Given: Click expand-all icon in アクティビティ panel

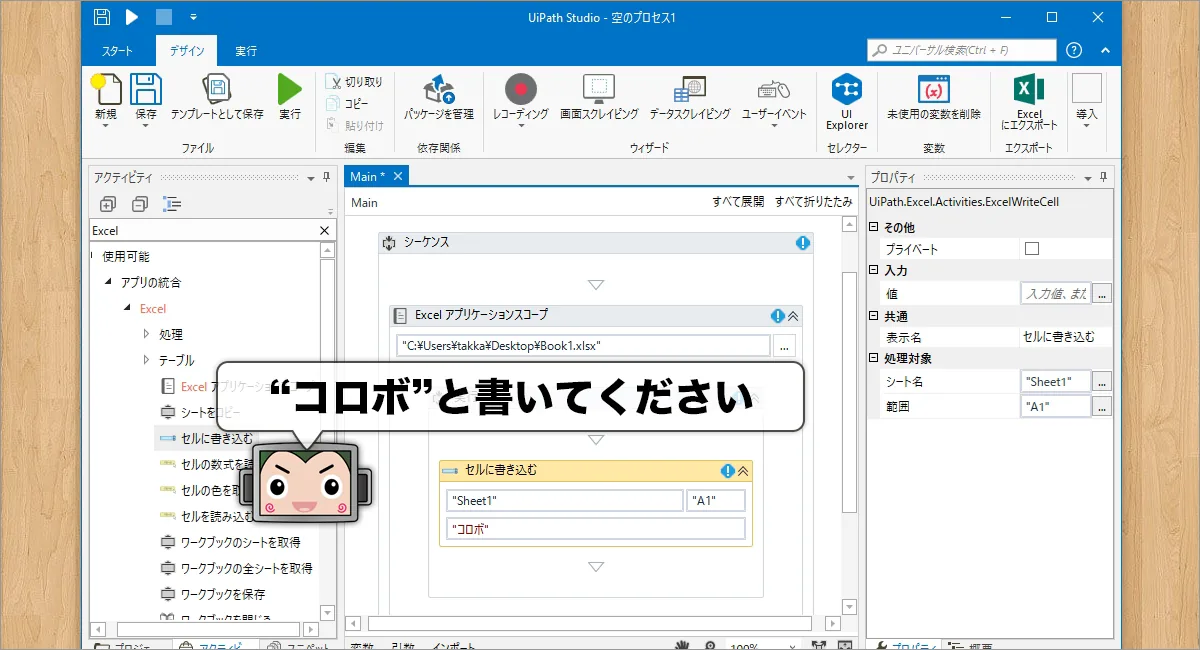Looking at the screenshot, I should (108, 204).
